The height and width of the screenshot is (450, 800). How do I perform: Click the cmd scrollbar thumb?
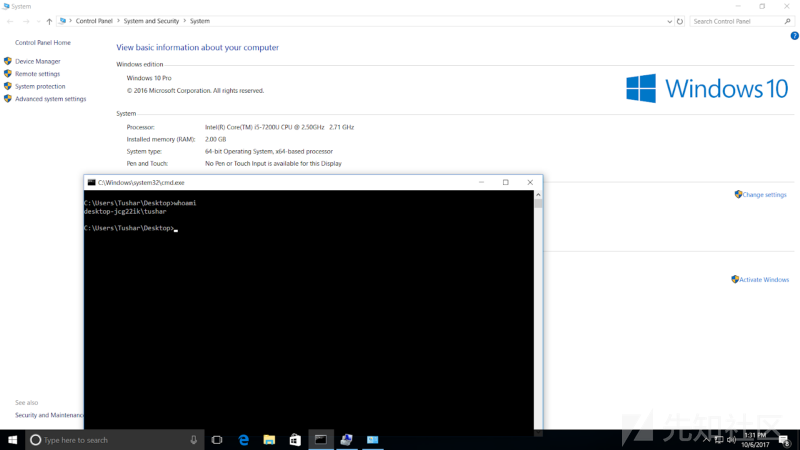538,203
